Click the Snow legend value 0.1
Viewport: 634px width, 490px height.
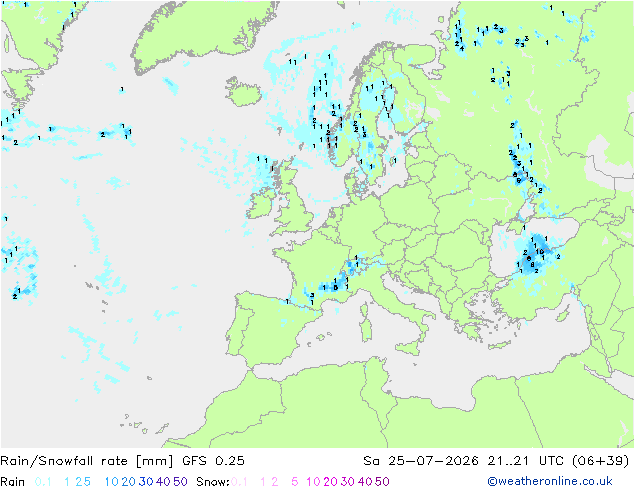[239, 482]
